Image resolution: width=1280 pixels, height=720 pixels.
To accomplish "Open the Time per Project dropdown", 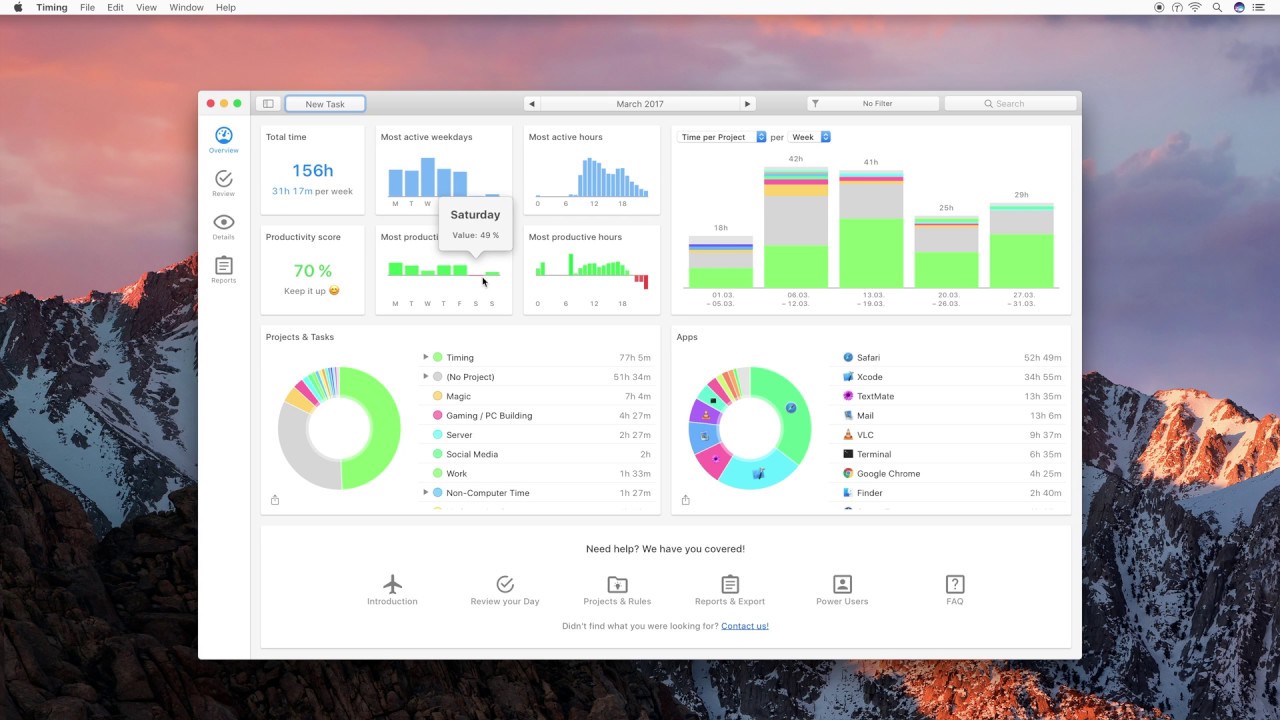I will [722, 137].
